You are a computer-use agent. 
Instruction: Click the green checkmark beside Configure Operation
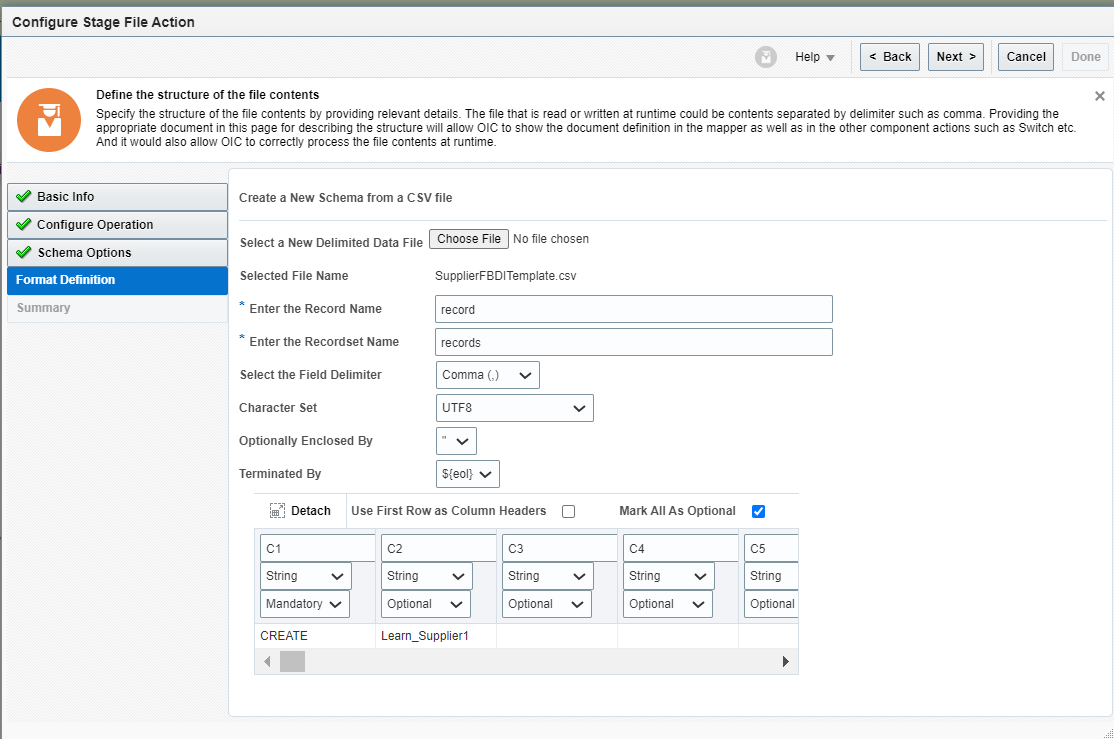23,224
